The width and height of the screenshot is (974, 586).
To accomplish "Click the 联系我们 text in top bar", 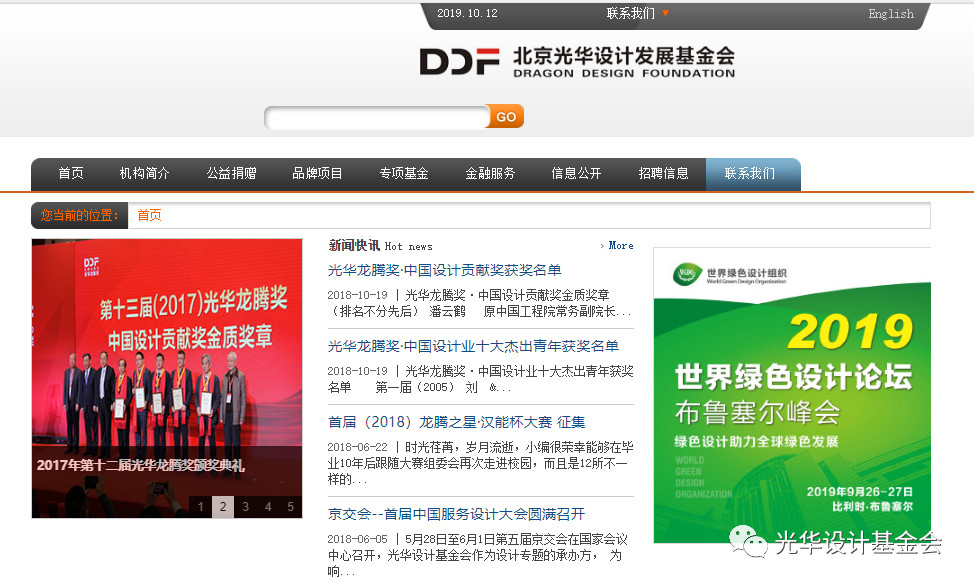I will click(x=630, y=13).
